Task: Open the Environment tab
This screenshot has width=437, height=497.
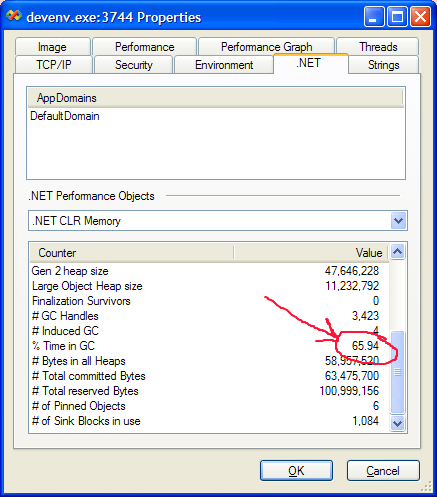Action: pos(224,64)
